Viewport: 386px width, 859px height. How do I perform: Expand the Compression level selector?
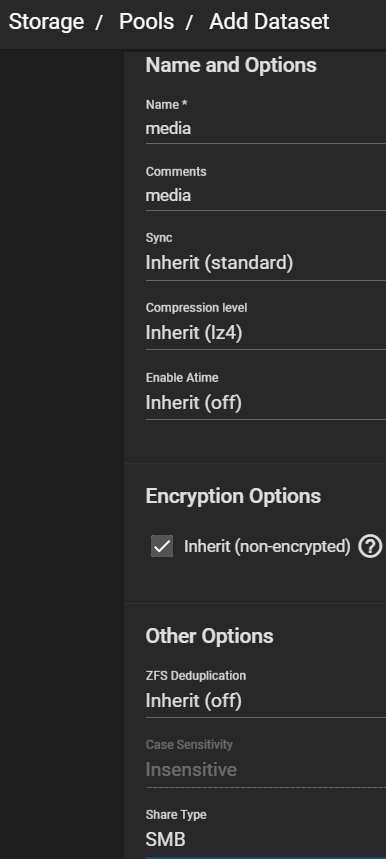click(x=266, y=333)
